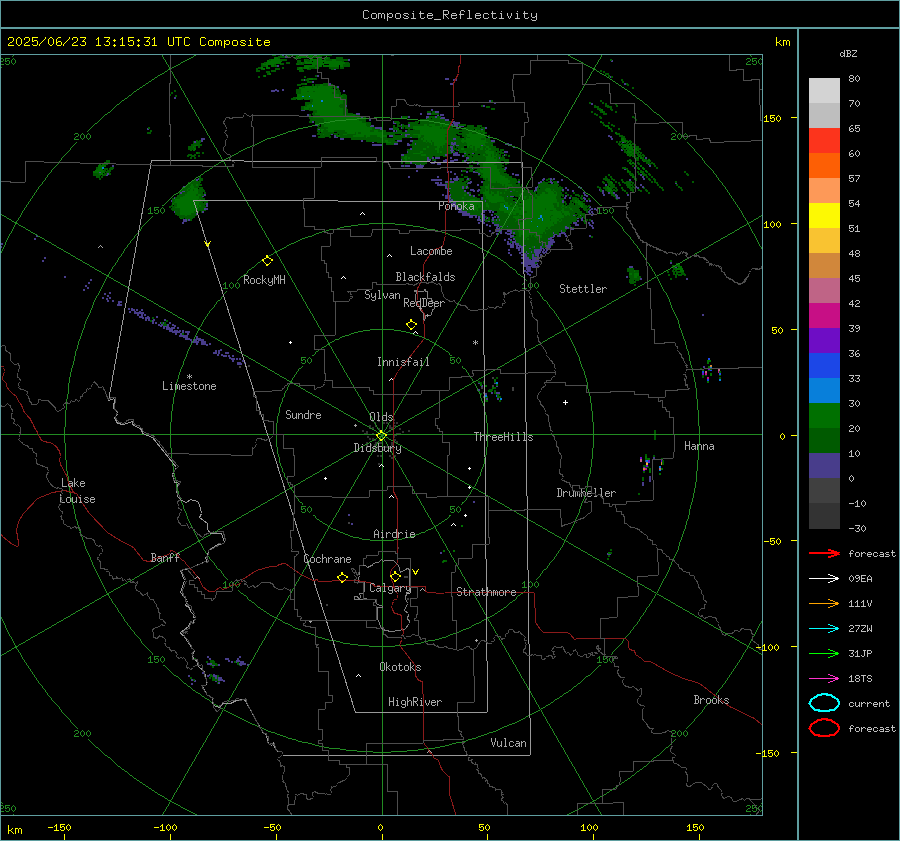
Task: Click the Blackfalds city label
Action: click(x=425, y=277)
